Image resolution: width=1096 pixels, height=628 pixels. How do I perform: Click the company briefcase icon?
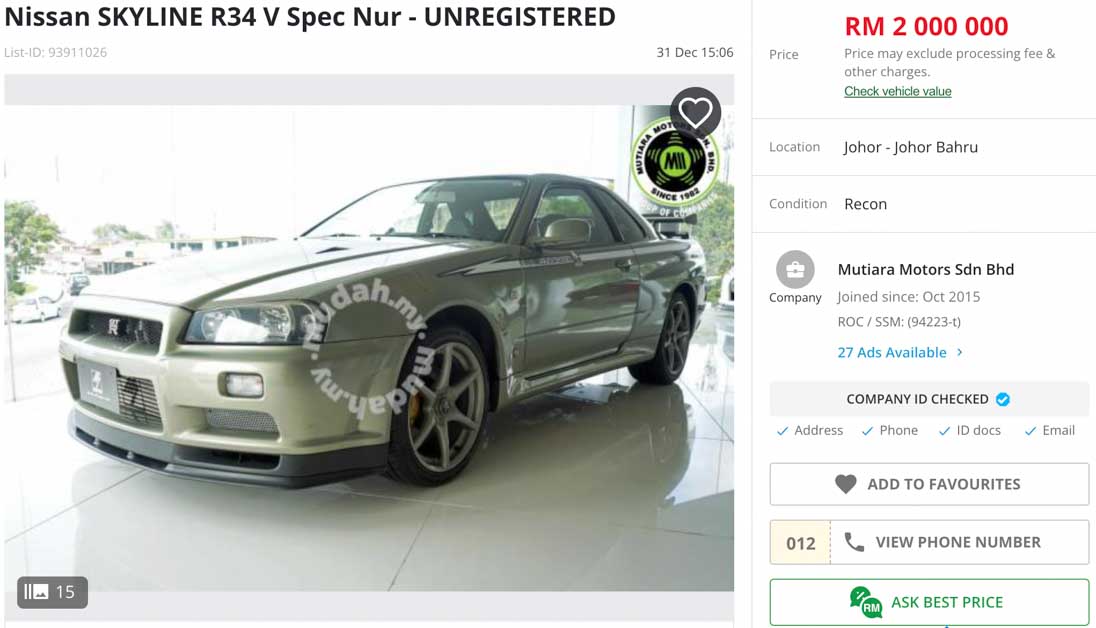(795, 269)
